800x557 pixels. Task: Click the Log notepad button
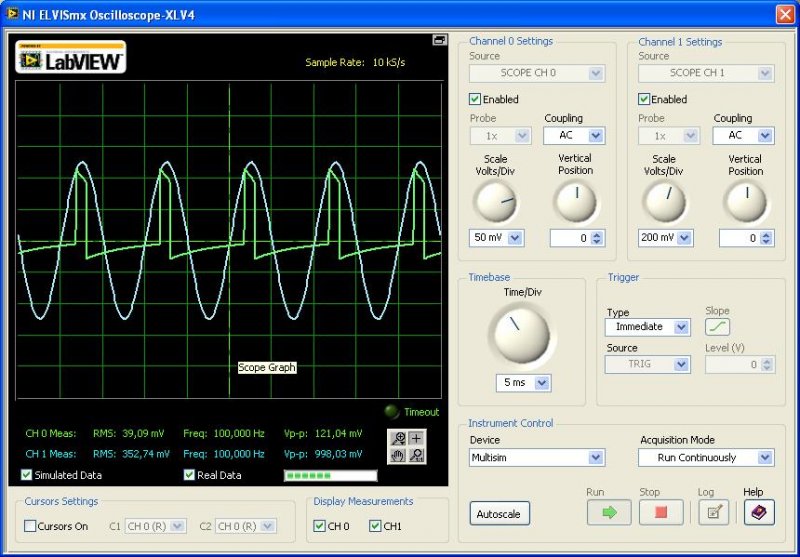tap(713, 512)
